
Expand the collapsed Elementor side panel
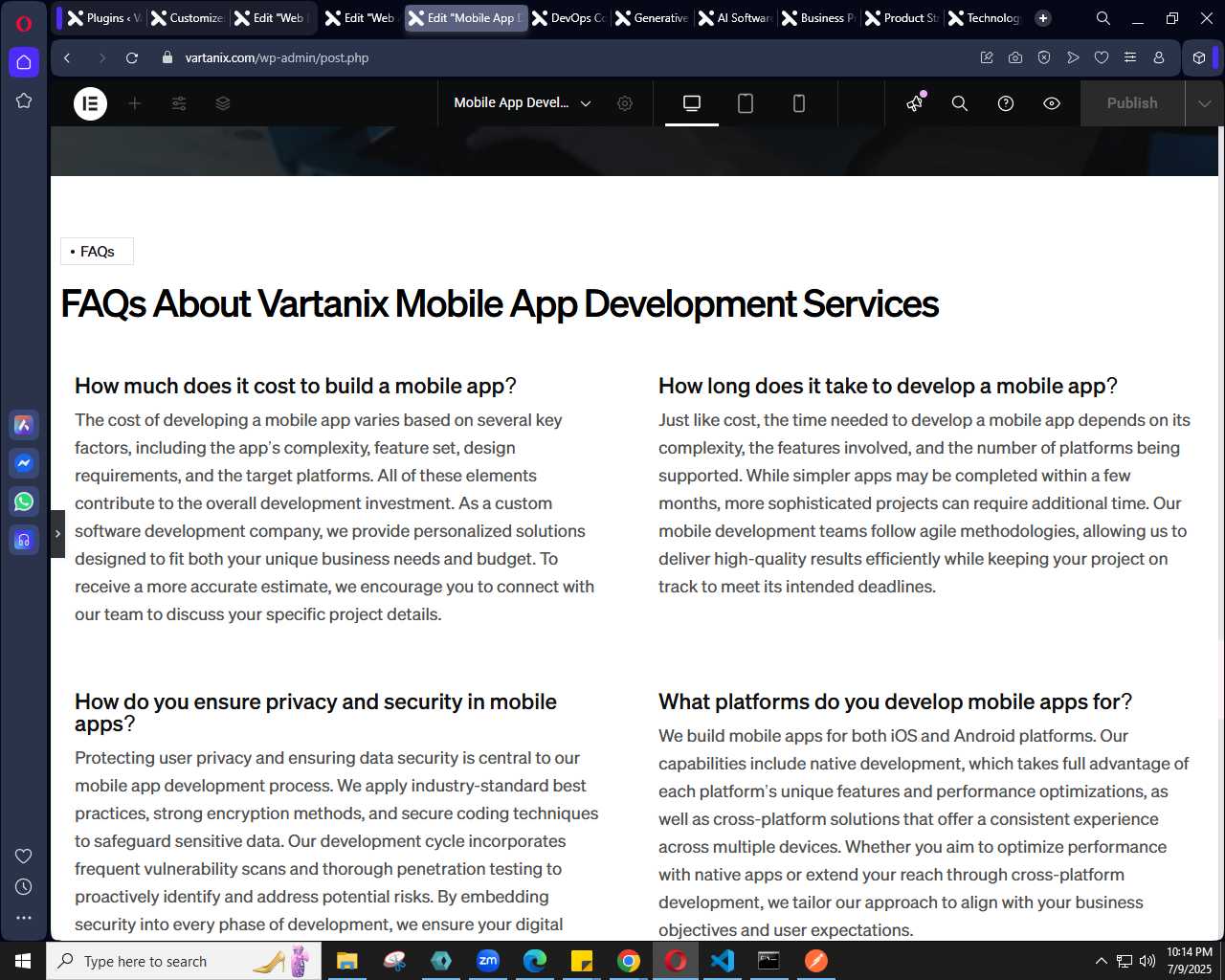click(57, 534)
